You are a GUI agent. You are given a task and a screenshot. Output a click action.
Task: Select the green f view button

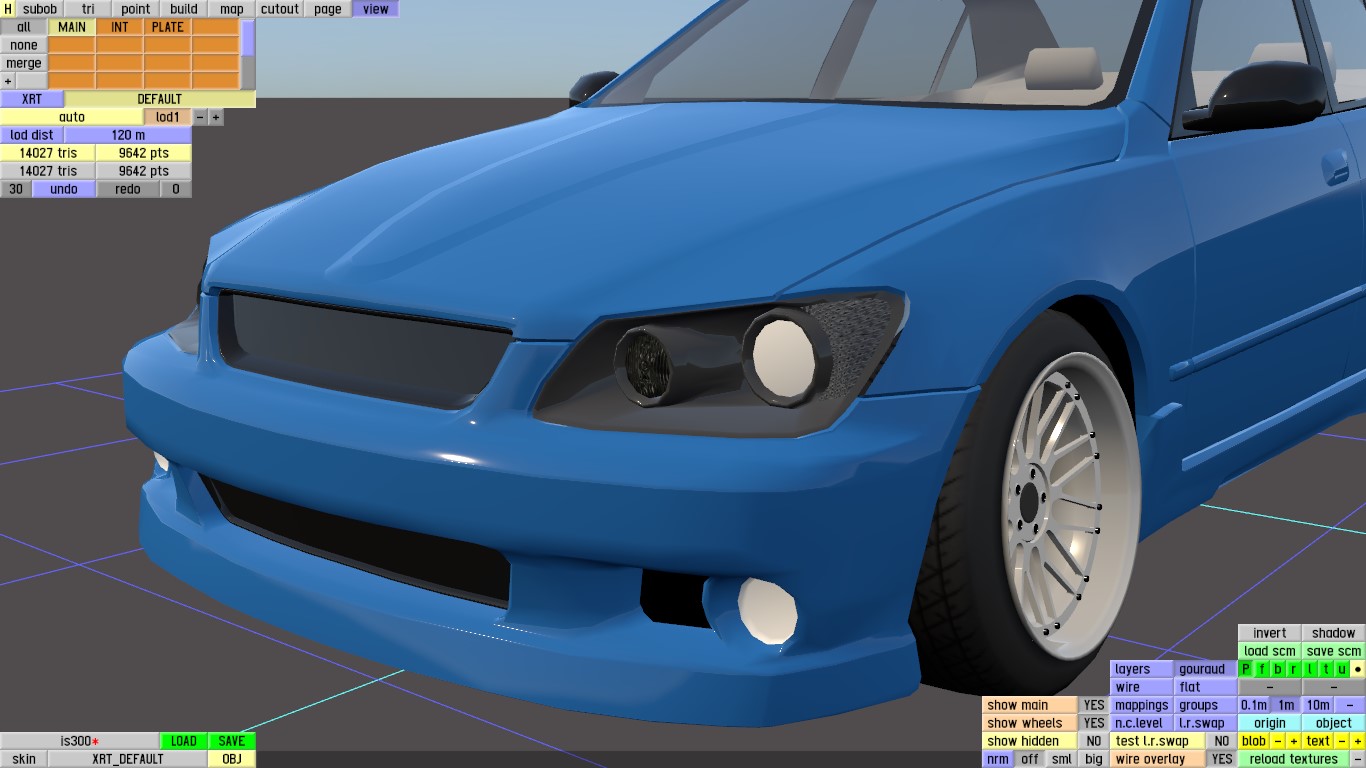1262,669
